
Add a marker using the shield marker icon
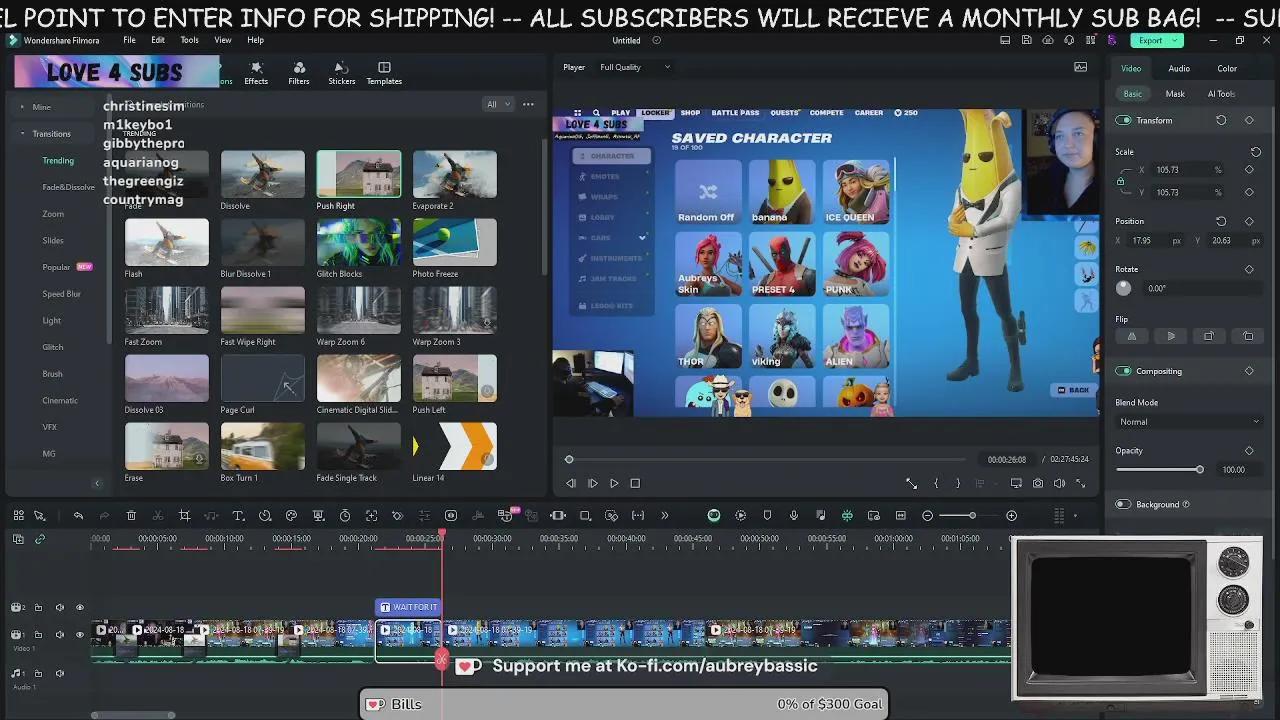click(767, 516)
